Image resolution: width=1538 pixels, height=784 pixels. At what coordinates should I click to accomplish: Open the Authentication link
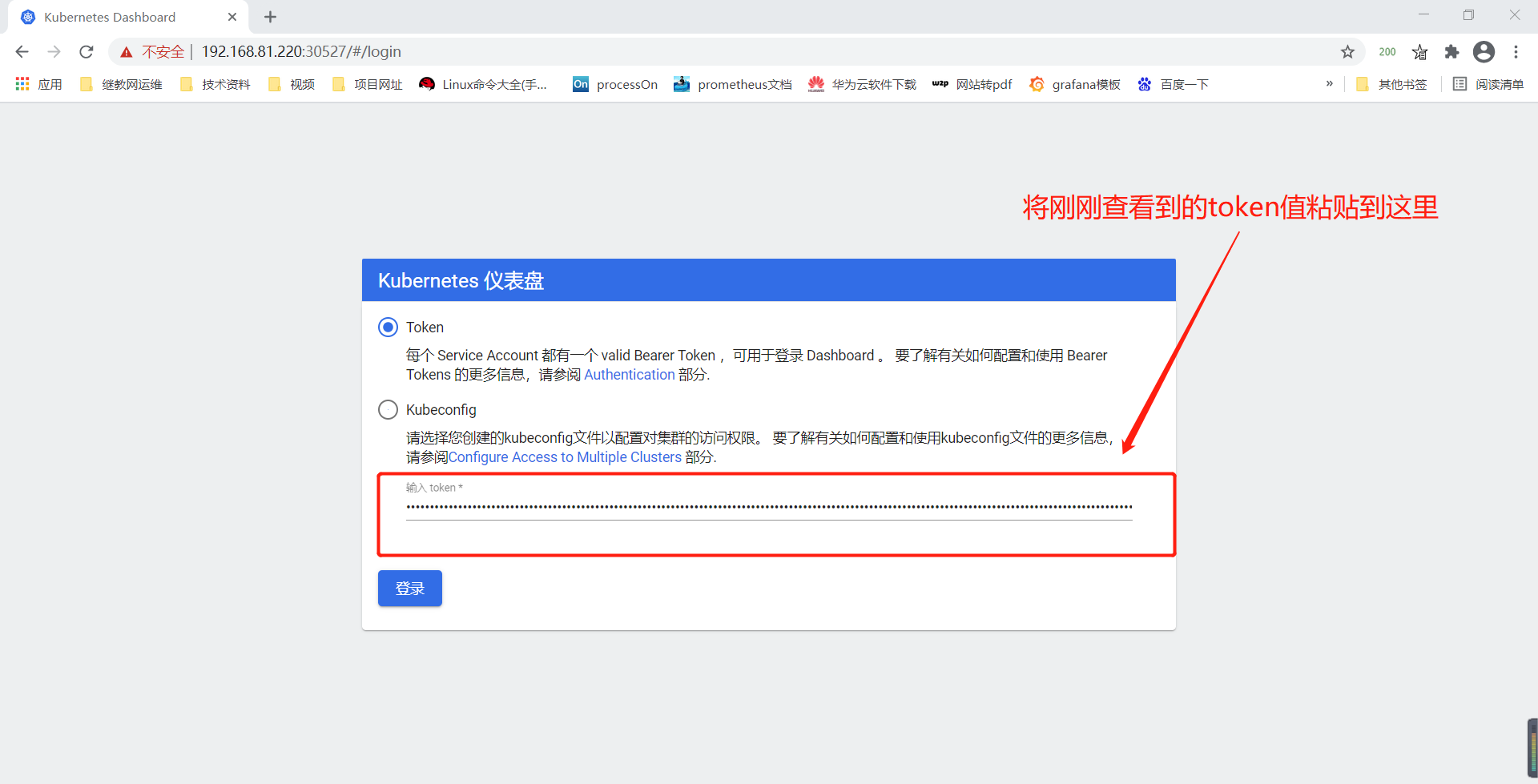(x=630, y=374)
